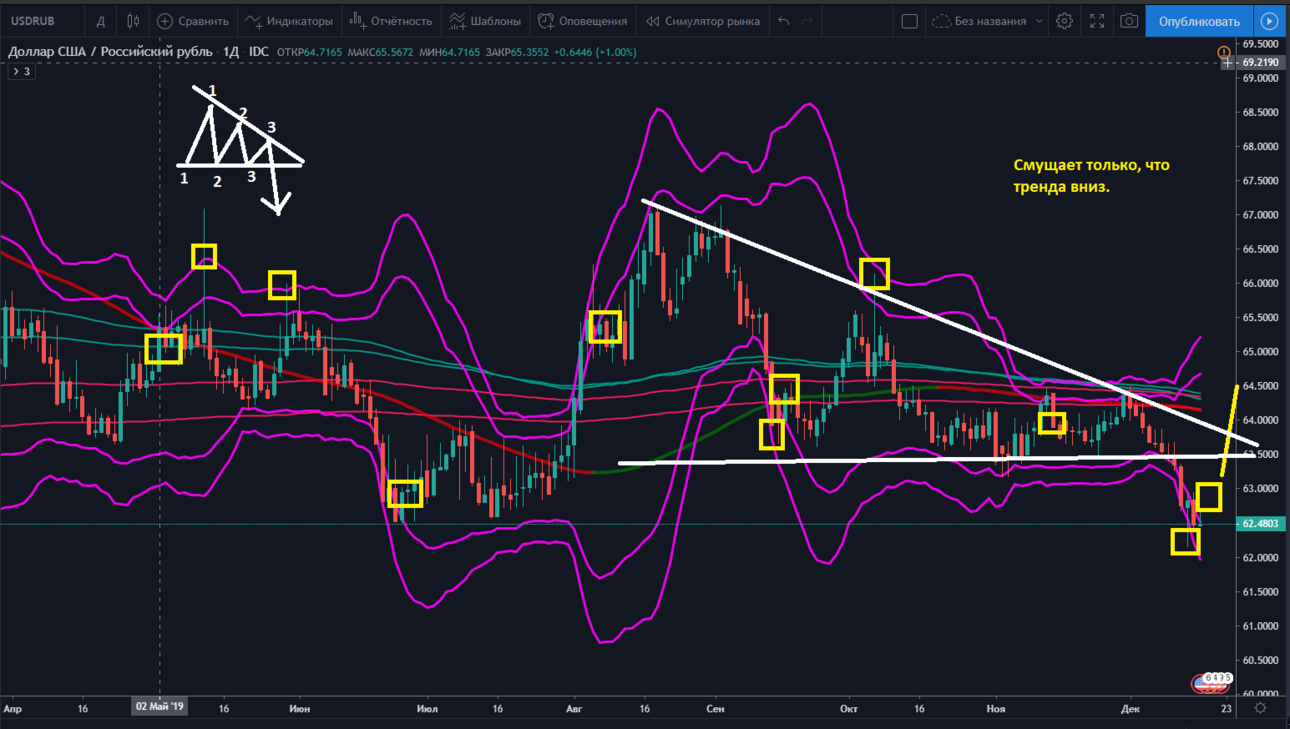Viewport: 1290px width, 729px height.
Task: Click the Опубликовать publish button
Action: coord(1199,21)
